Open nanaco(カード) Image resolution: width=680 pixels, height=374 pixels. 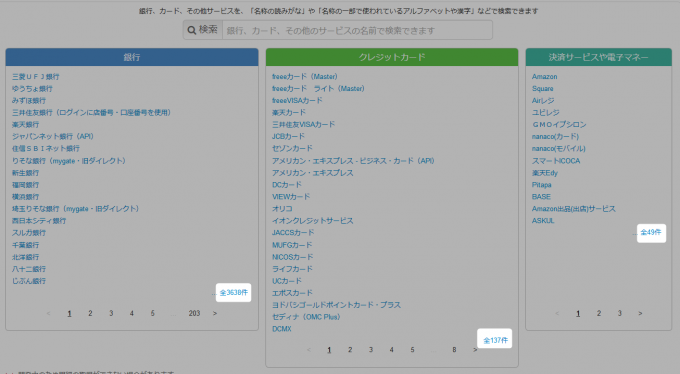[x=555, y=136]
